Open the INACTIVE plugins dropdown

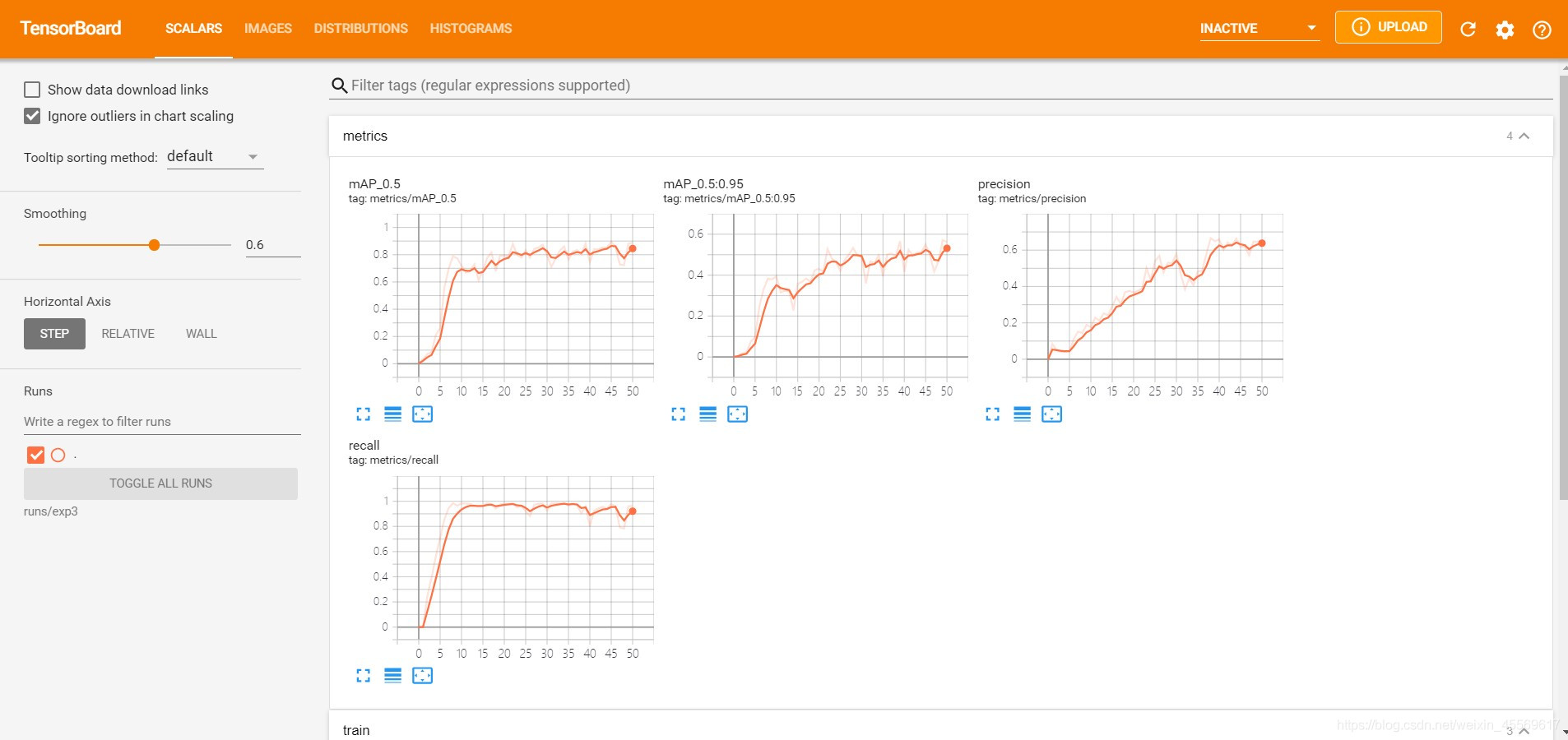(x=1259, y=28)
